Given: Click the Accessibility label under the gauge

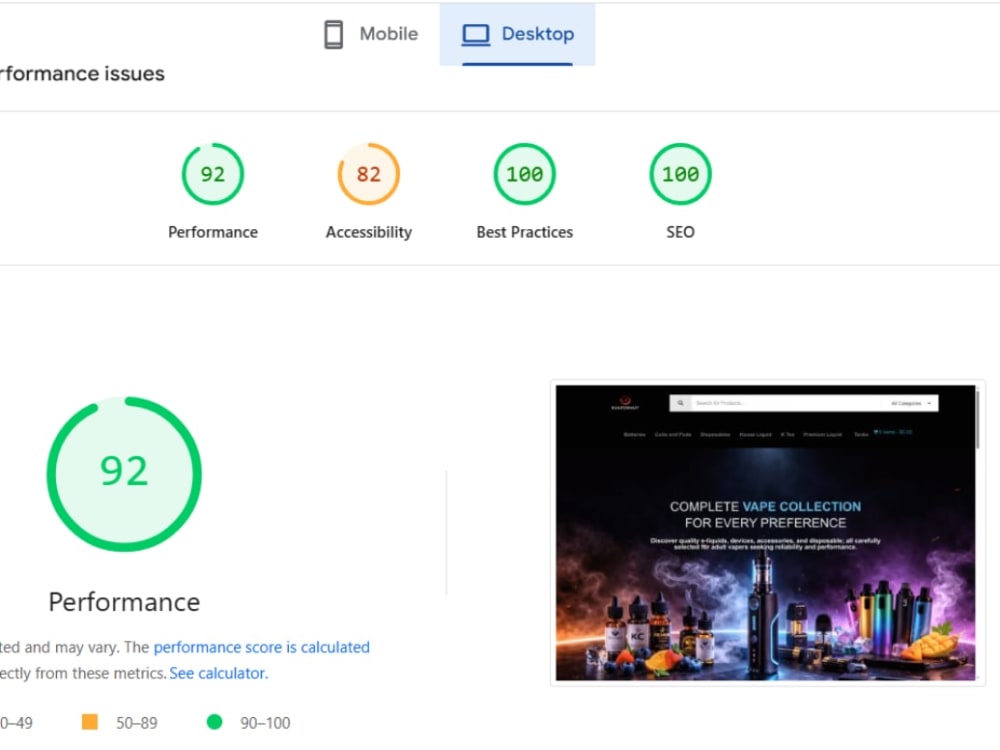Looking at the screenshot, I should (369, 232).
